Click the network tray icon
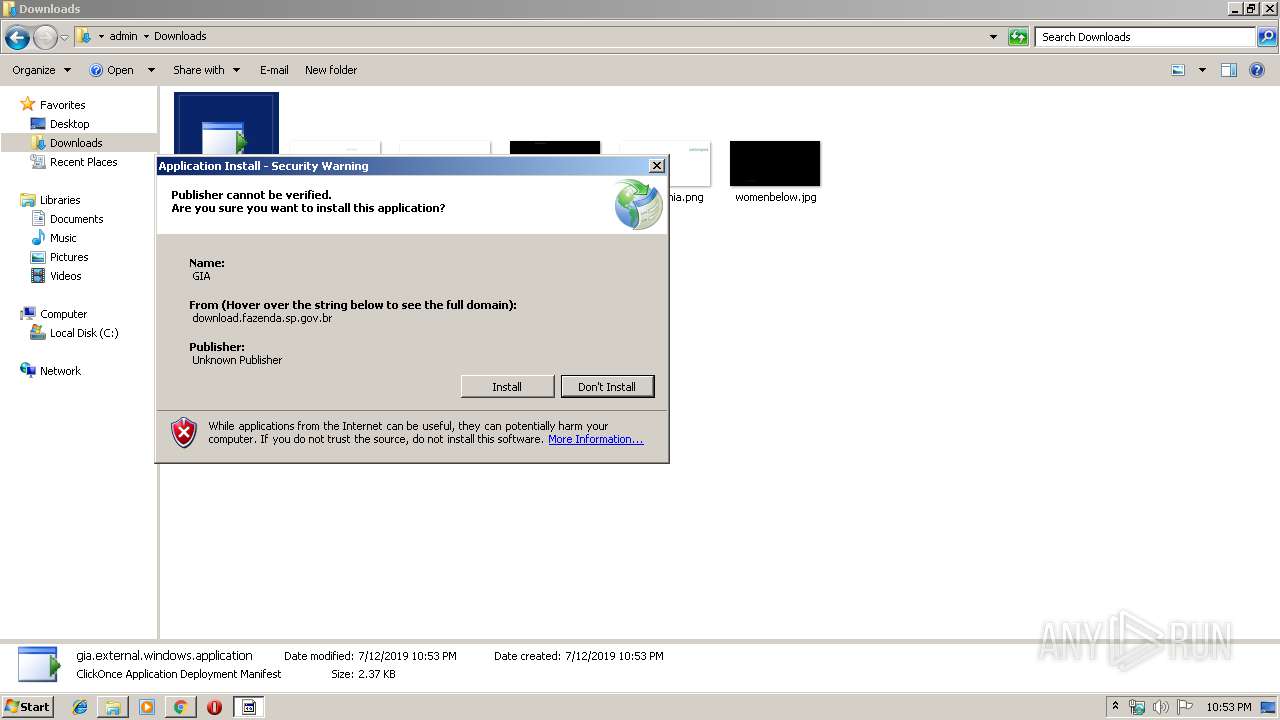This screenshot has height=720, width=1280. click(1137, 707)
